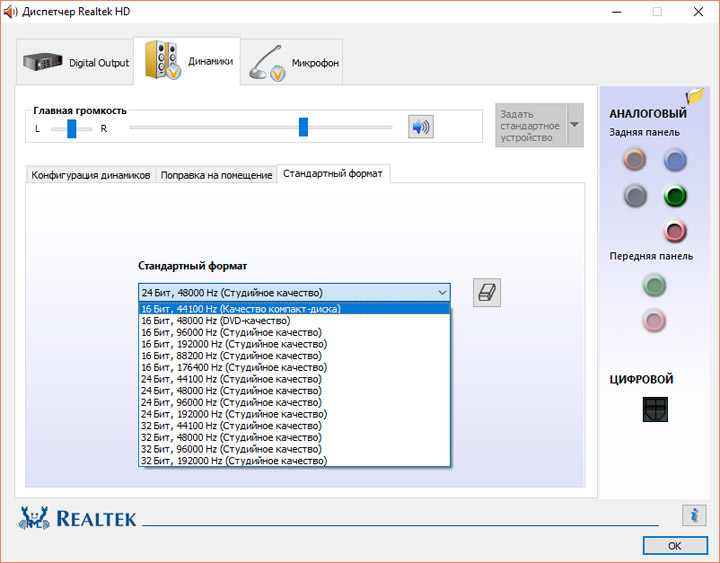Image resolution: width=720 pixels, height=563 pixels.
Task: Click the speaker icon in the title bar
Action: tap(10, 11)
